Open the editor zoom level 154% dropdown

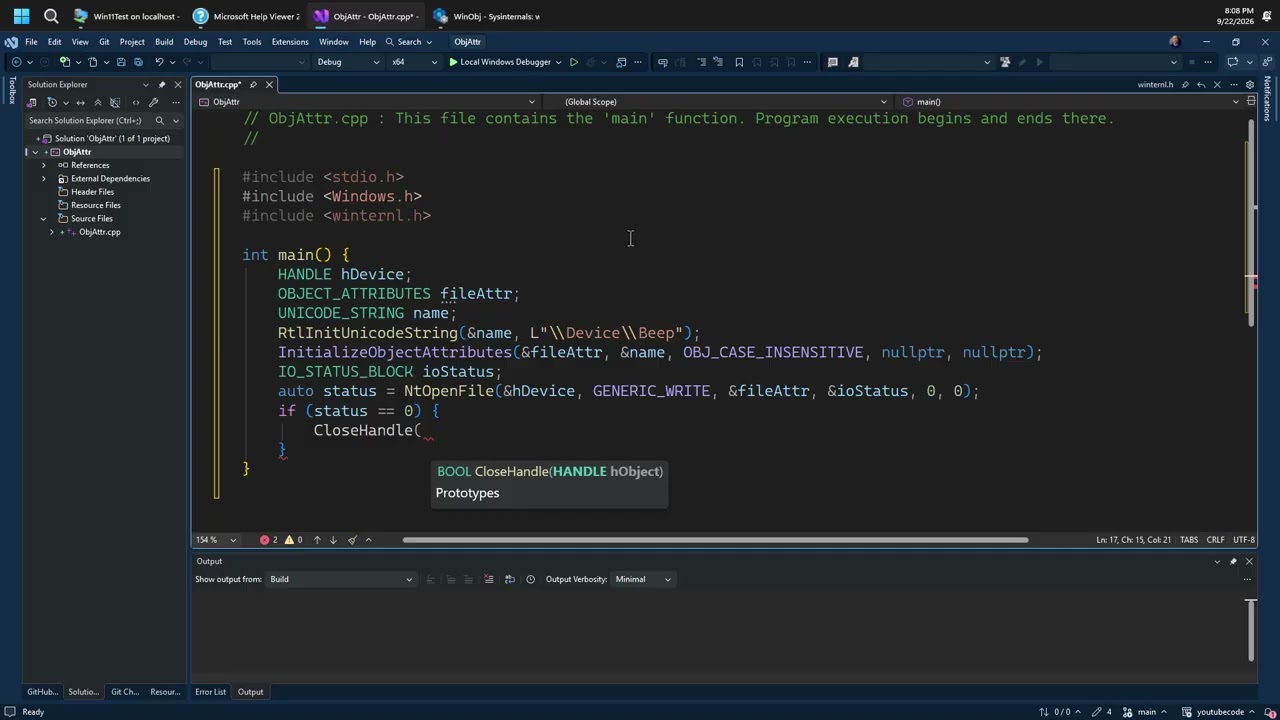[216, 540]
